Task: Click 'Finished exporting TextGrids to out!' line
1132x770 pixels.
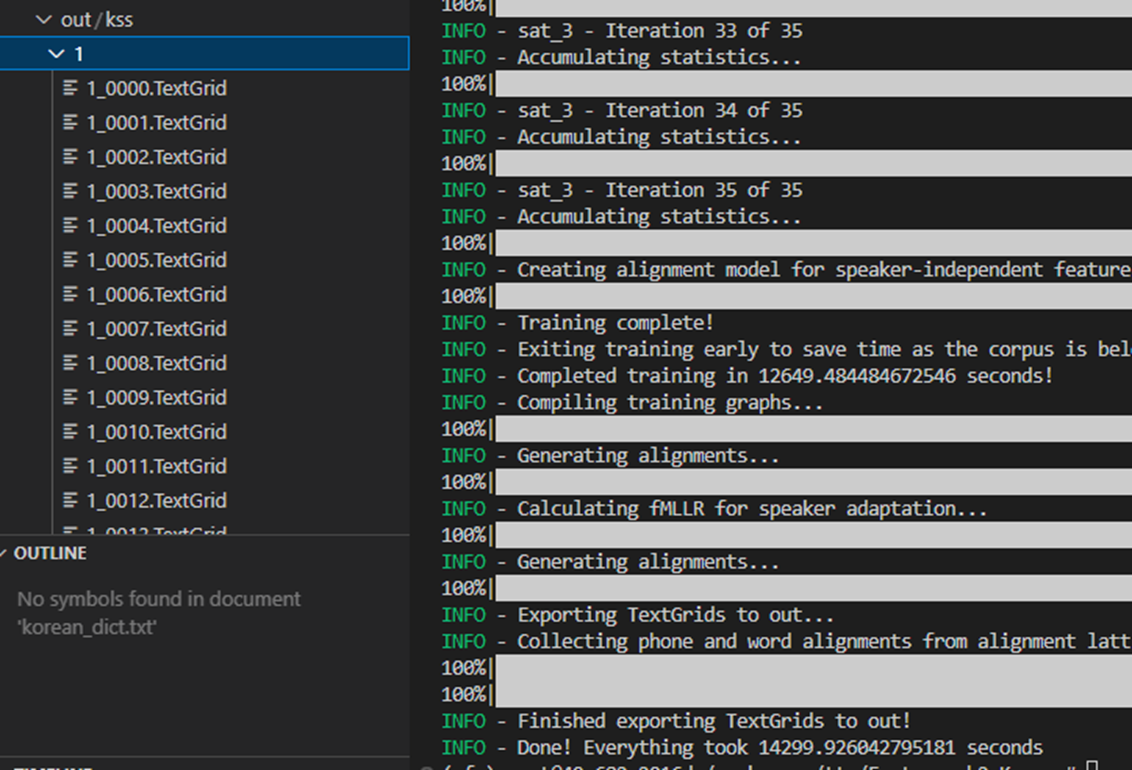Action: point(676,721)
